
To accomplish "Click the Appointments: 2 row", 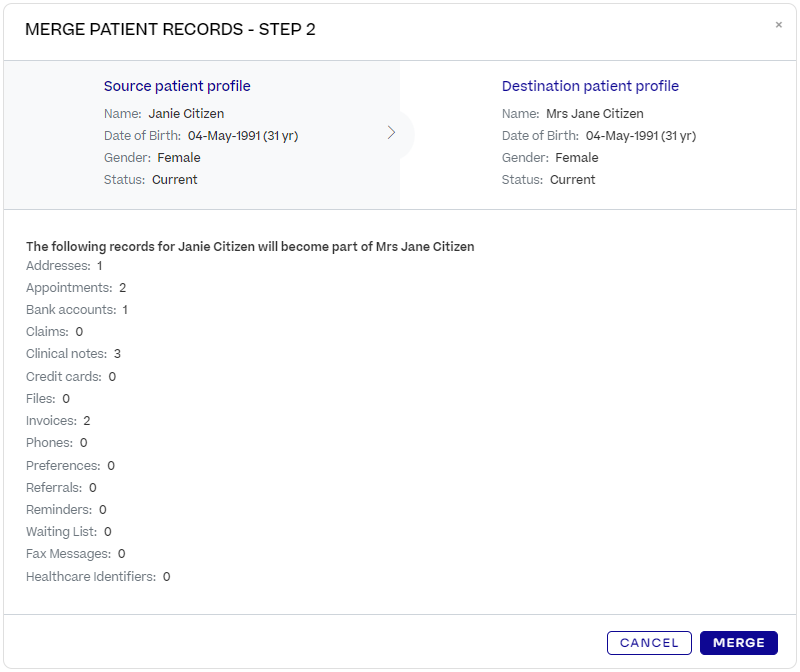I will (76, 288).
